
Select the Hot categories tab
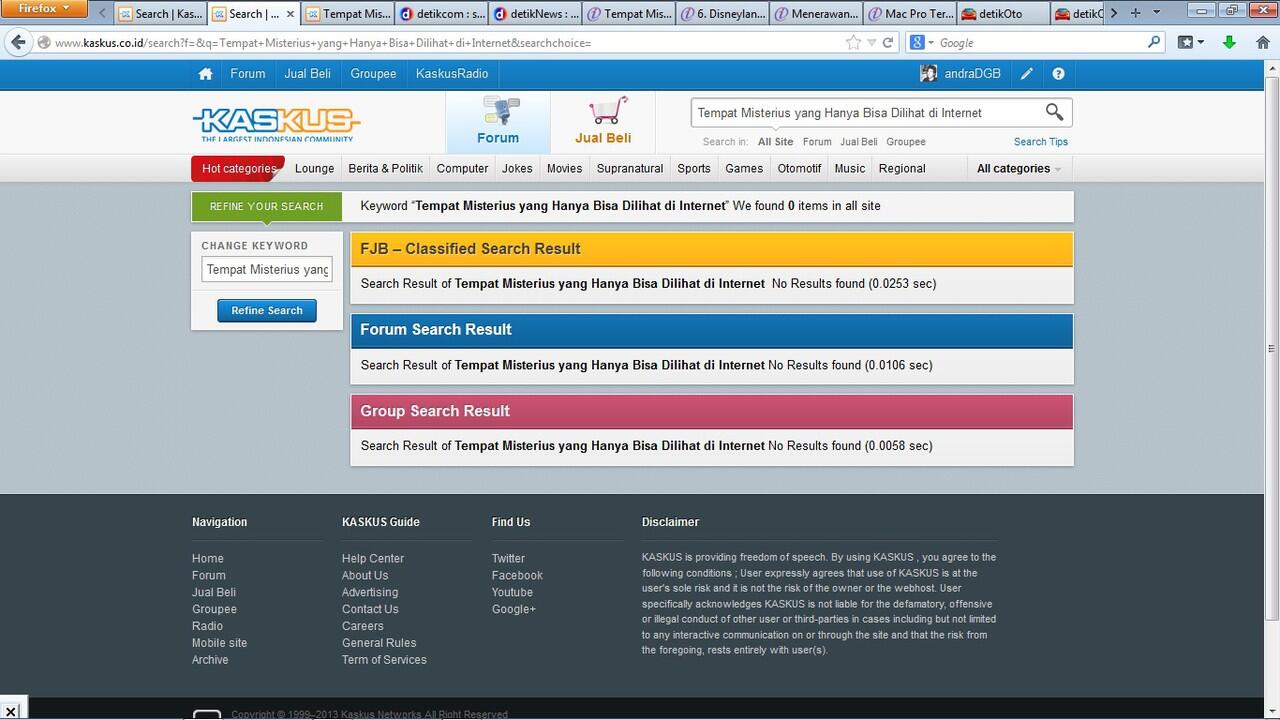point(238,169)
